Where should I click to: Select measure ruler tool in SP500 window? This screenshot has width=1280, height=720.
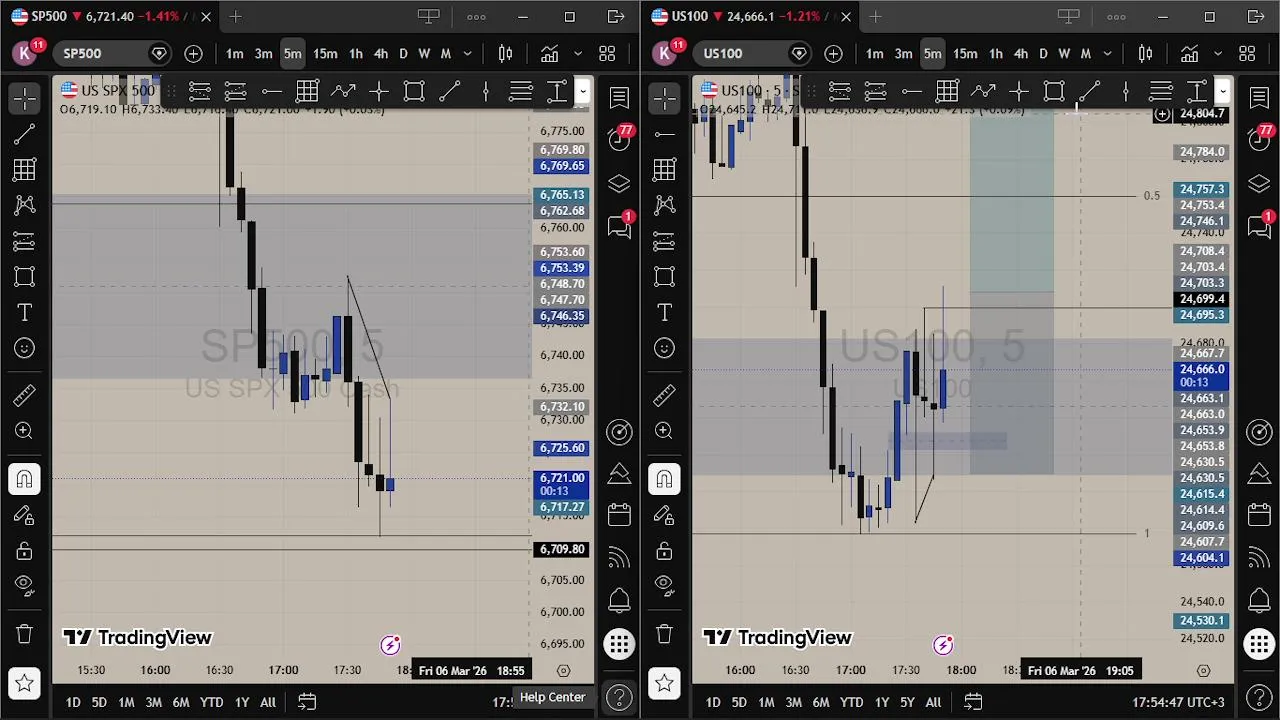(x=24, y=396)
